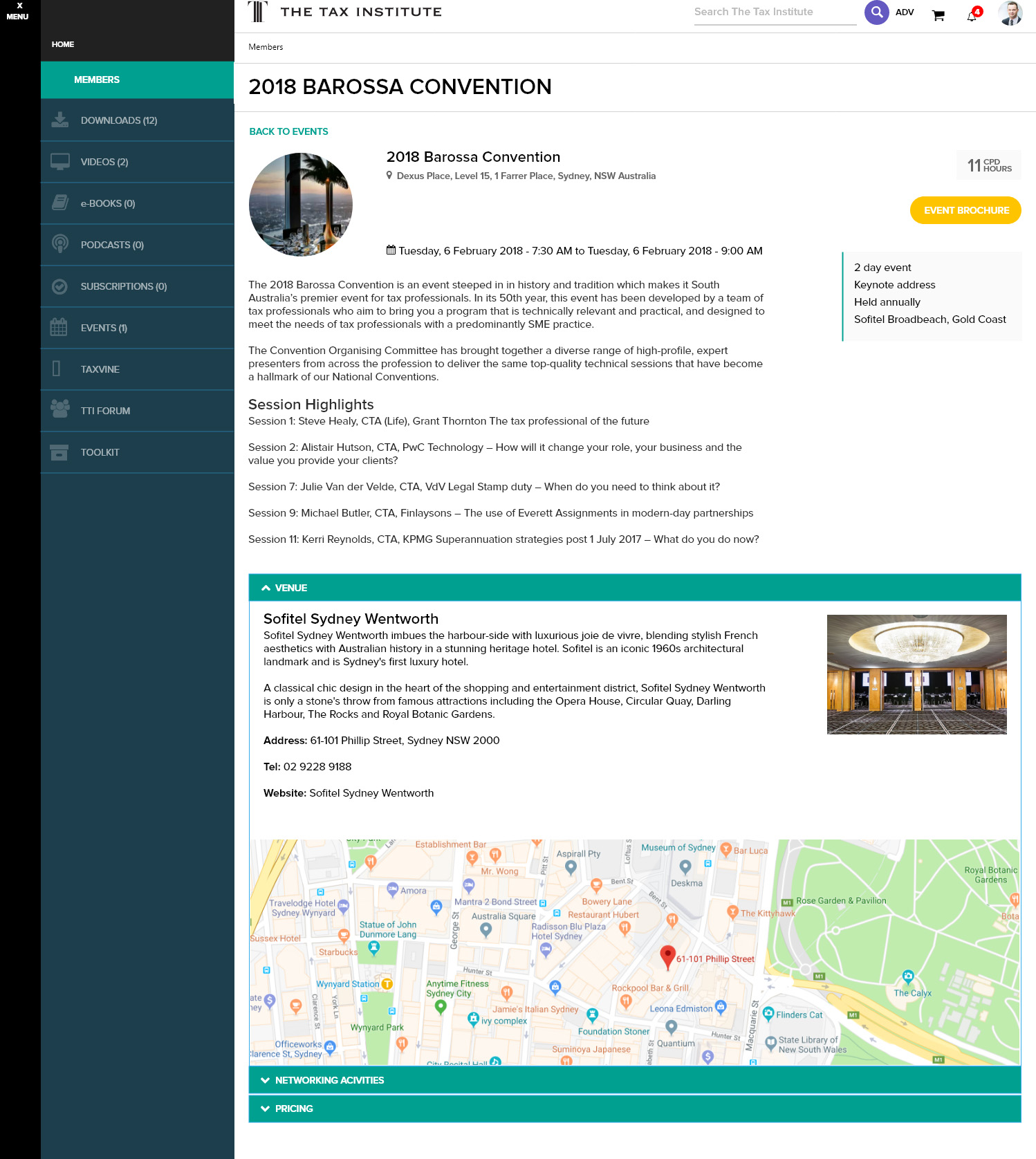Click the Wynyard Station transit marker on map
Screen dimensions: 1036x1159
point(387,983)
